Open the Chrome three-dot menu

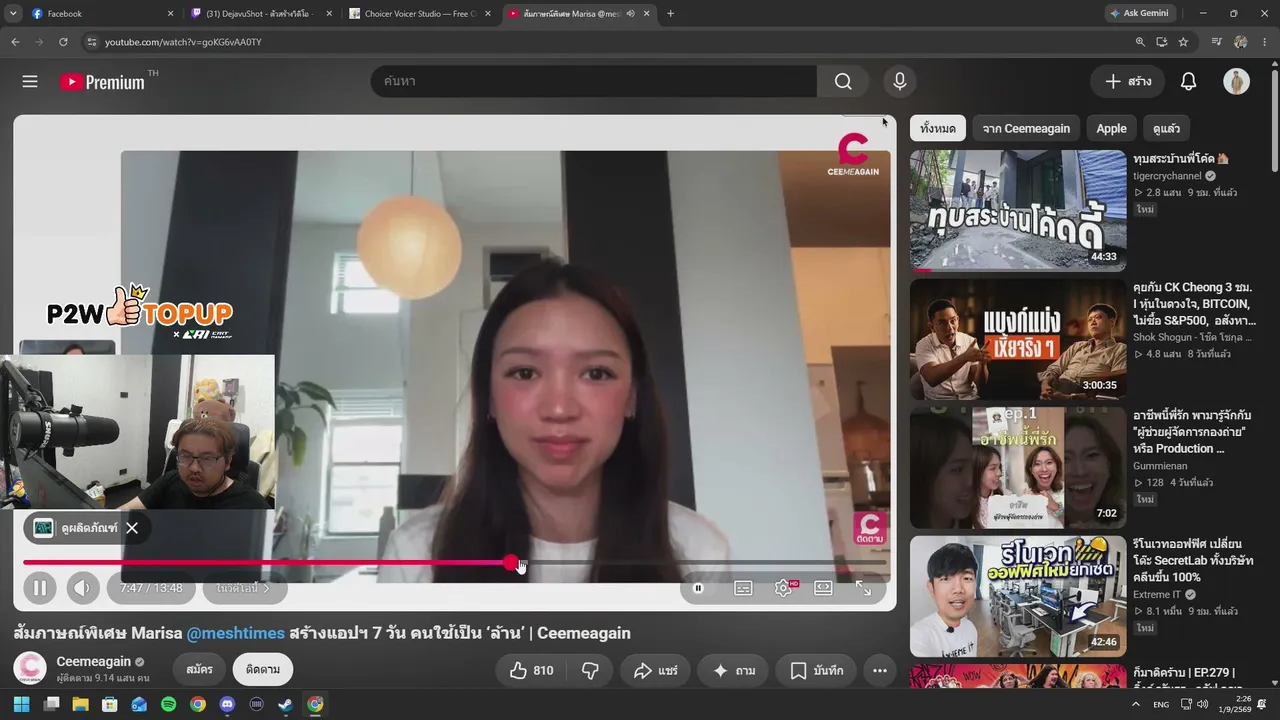[1265, 42]
